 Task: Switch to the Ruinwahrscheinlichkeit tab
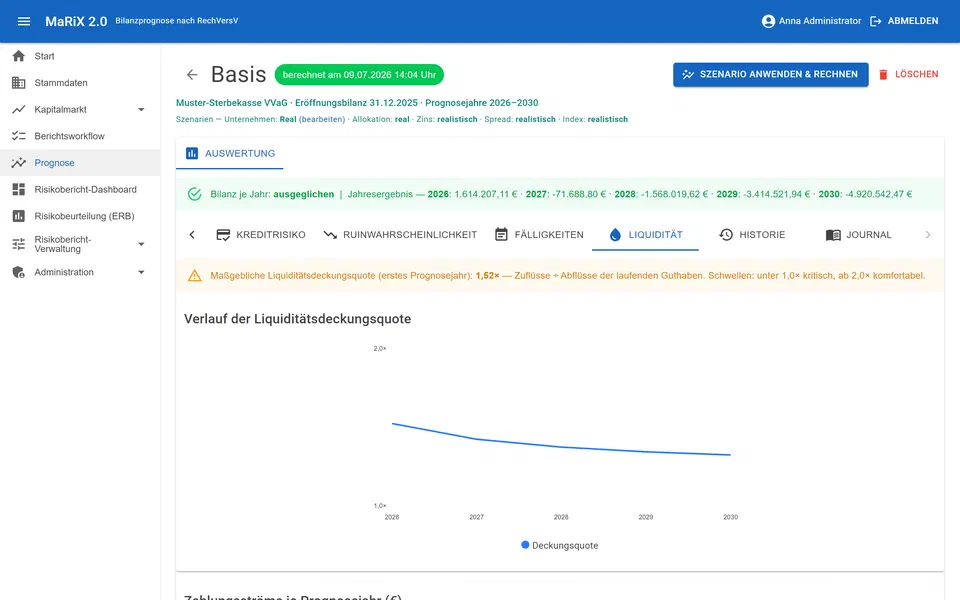(x=400, y=234)
